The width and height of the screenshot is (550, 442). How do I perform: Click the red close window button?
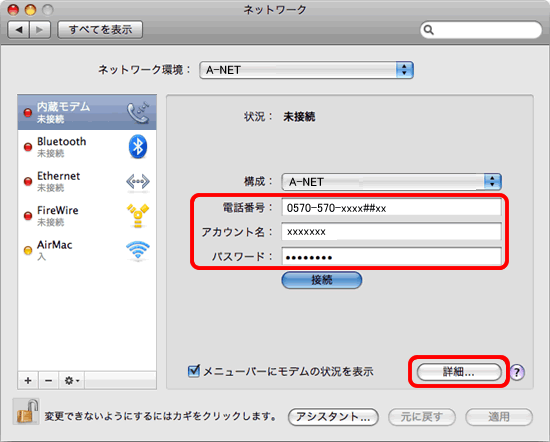13,10
